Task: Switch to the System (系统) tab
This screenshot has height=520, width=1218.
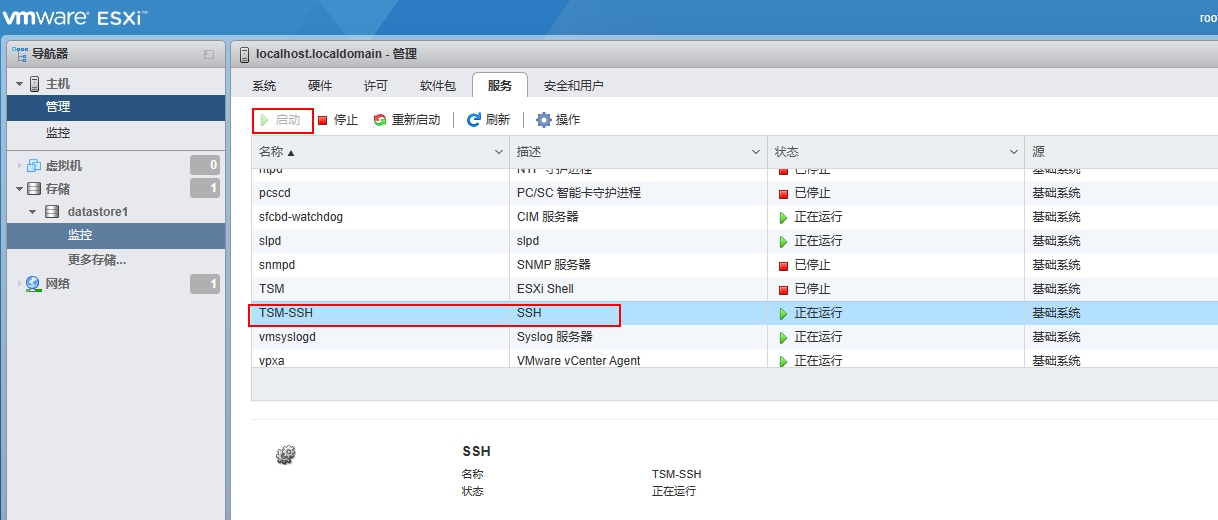Action: (x=264, y=86)
